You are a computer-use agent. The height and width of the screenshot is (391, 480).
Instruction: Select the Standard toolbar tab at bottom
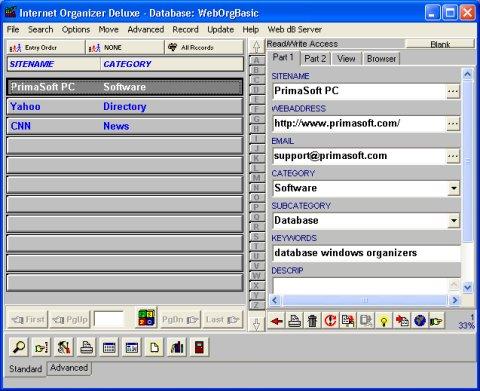click(x=26, y=369)
